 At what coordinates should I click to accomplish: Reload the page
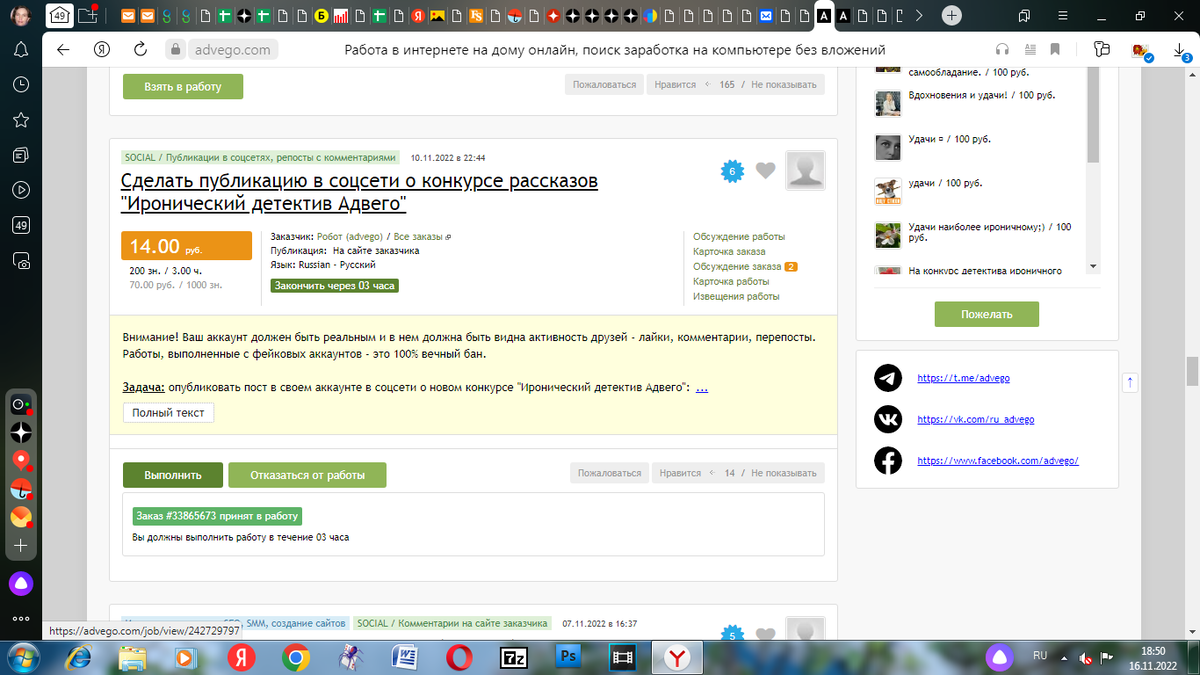pyautogui.click(x=140, y=50)
